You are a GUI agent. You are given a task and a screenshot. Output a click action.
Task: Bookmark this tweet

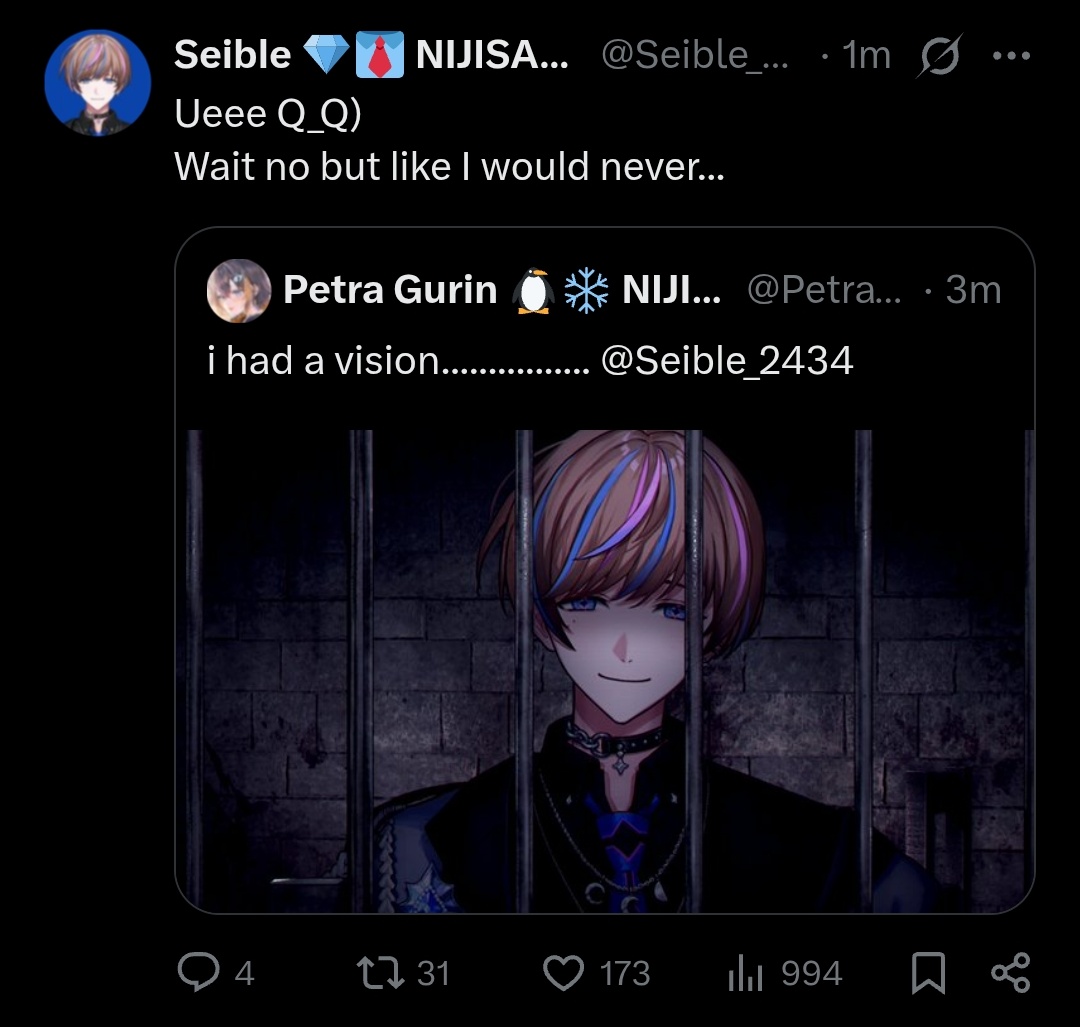point(928,972)
